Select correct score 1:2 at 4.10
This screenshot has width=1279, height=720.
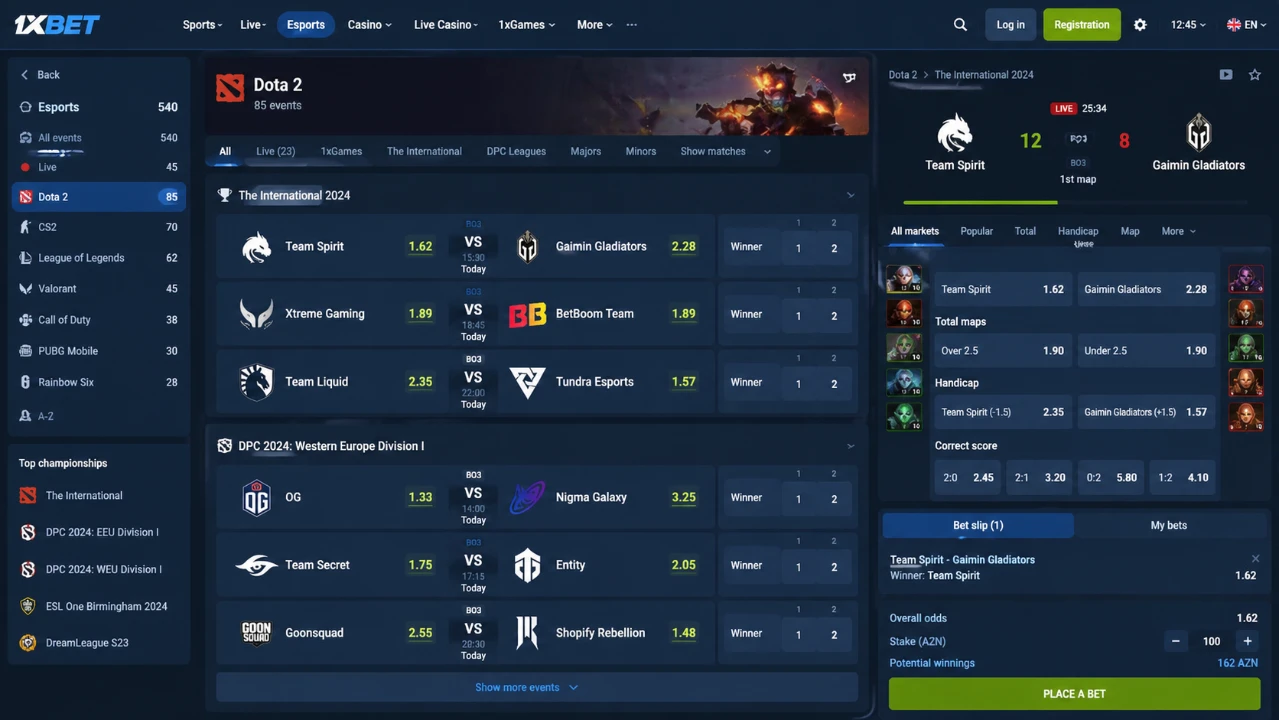point(1183,478)
